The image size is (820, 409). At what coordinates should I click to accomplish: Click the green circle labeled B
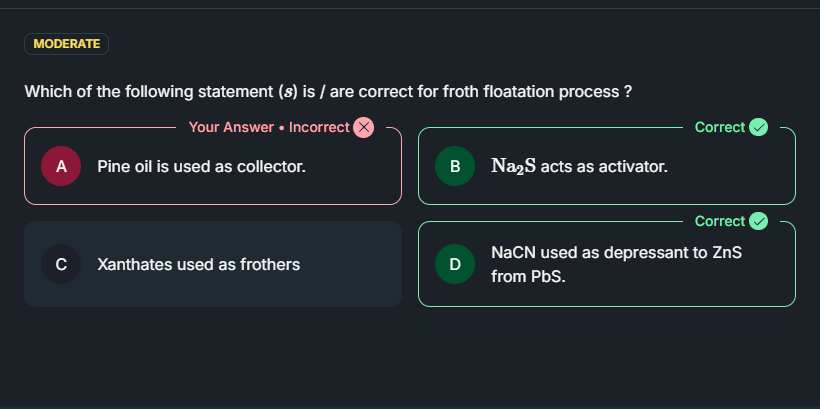[455, 166]
